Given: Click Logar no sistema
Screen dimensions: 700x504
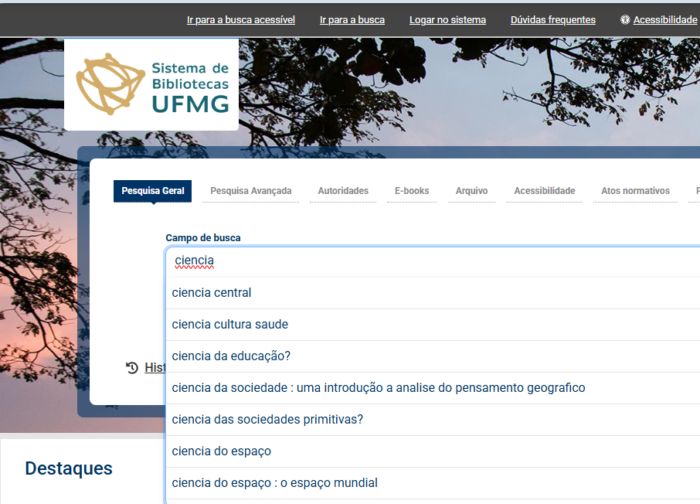Looking at the screenshot, I should point(447,20).
